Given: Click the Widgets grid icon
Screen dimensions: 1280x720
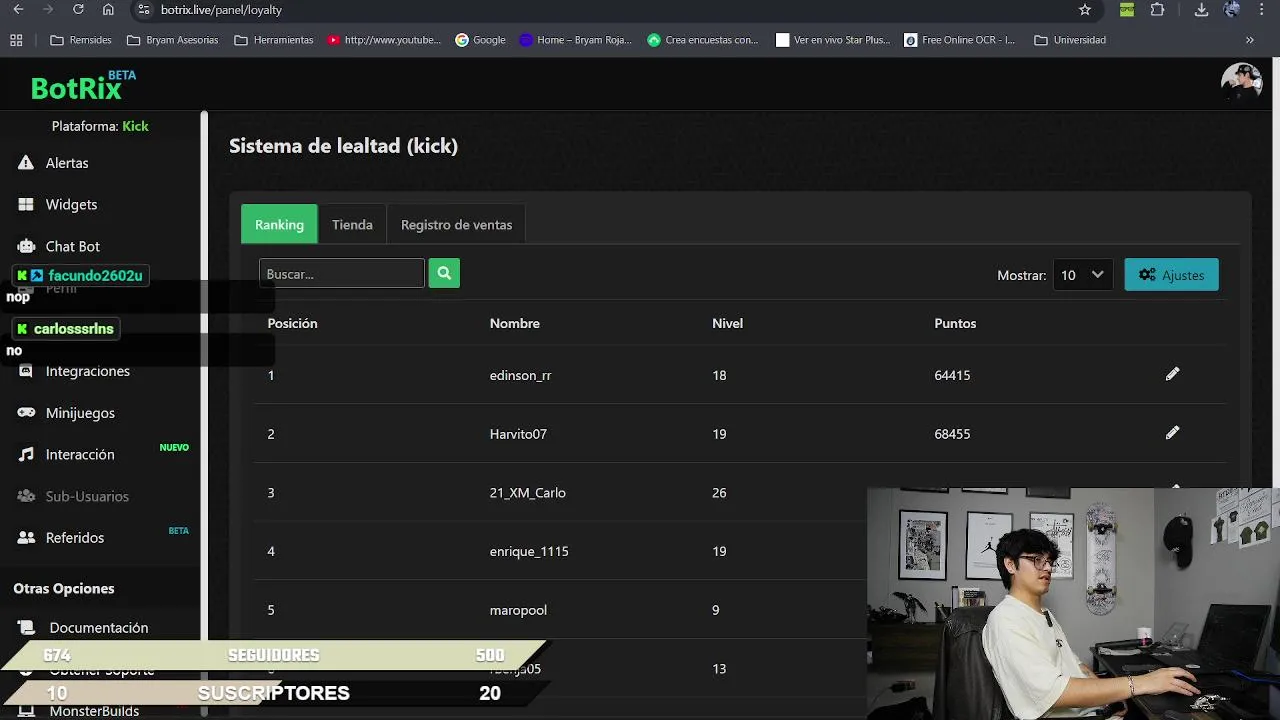Looking at the screenshot, I should (x=26, y=204).
